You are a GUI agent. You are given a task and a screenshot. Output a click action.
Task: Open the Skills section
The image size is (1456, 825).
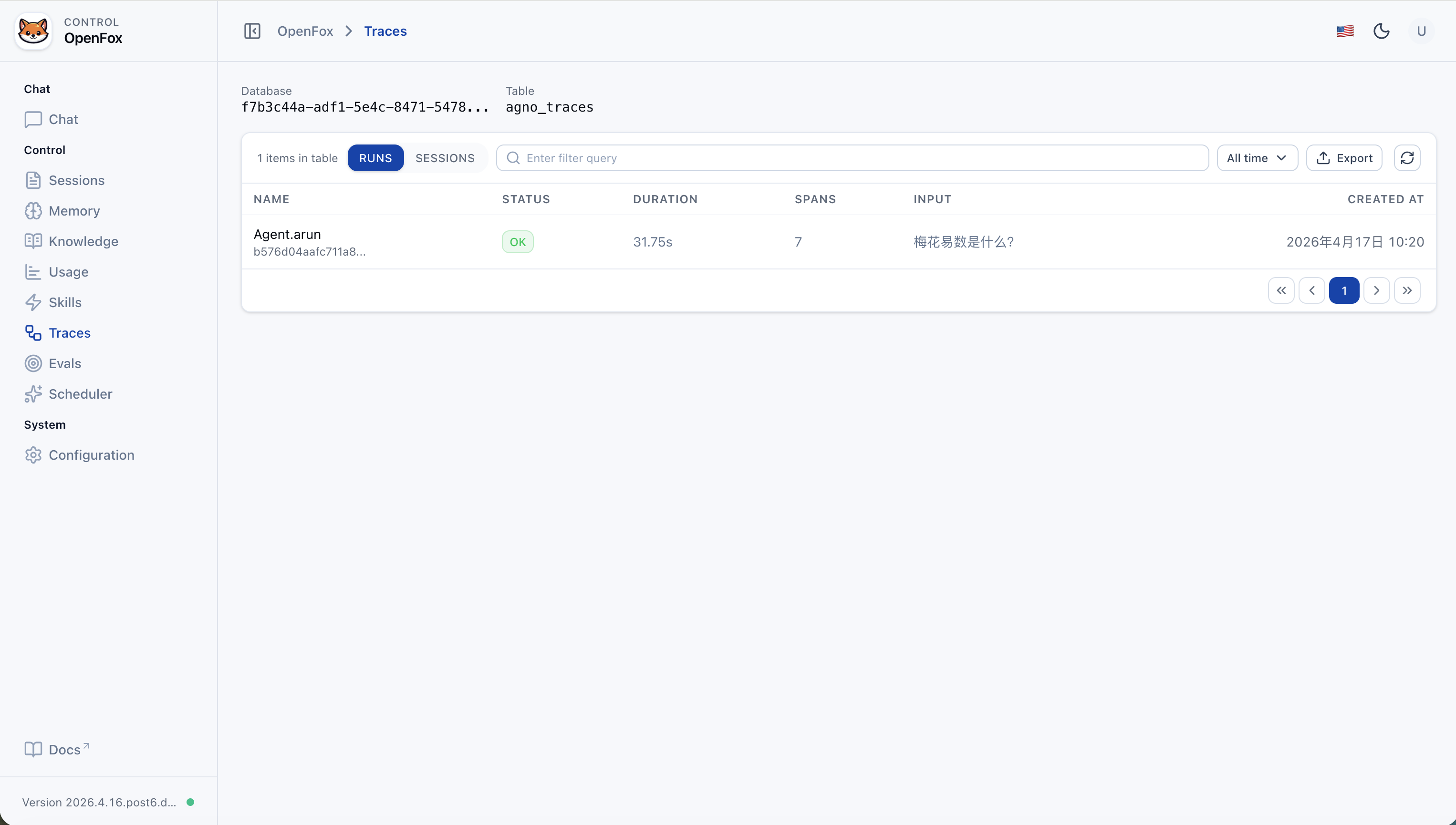(64, 302)
